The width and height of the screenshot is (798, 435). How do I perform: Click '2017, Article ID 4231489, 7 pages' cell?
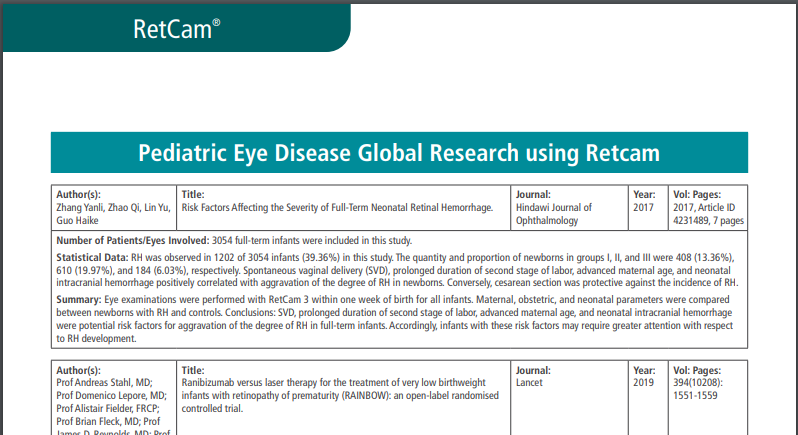pyautogui.click(x=708, y=214)
